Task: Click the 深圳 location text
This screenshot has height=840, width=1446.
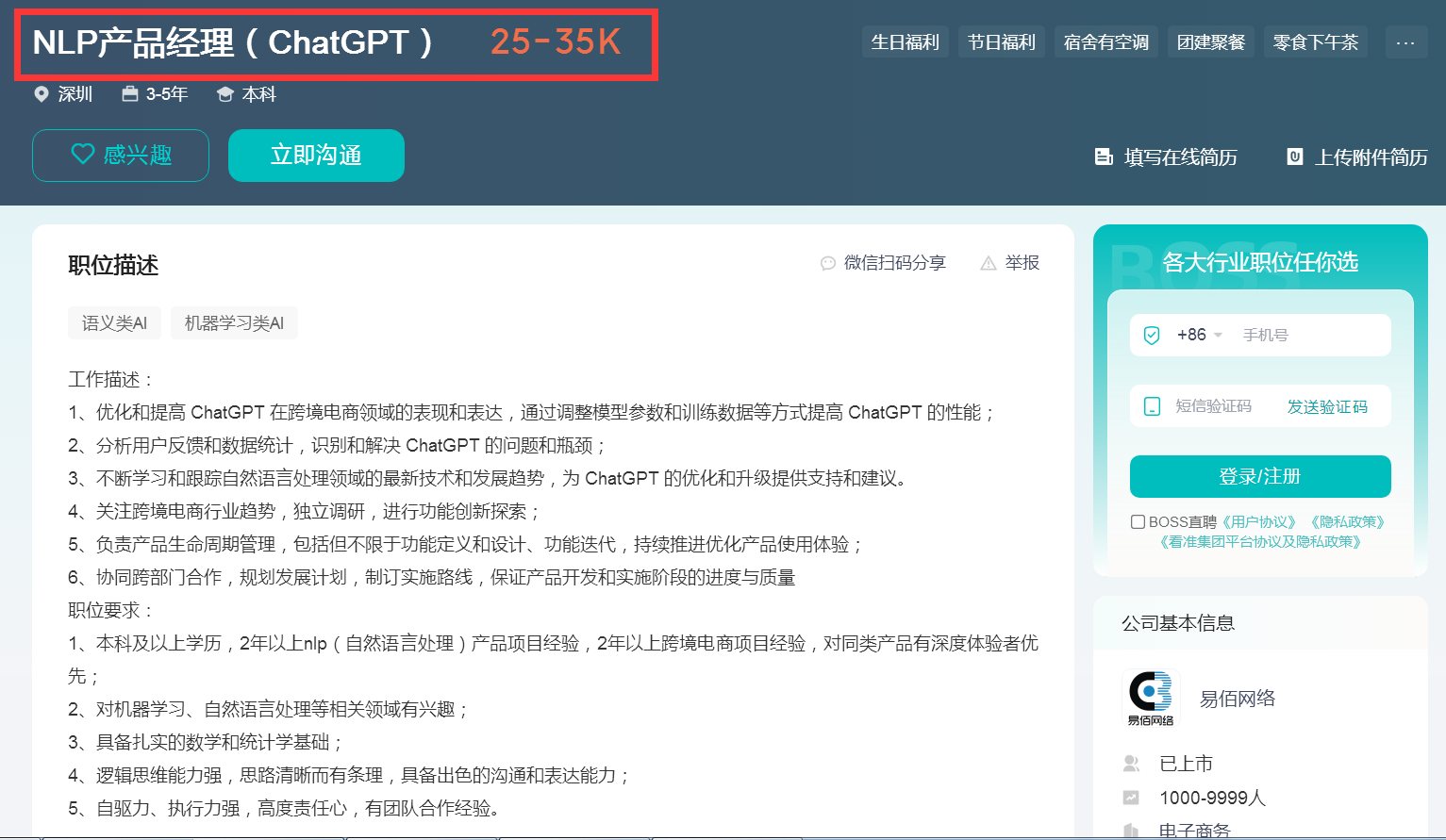Action: pyautogui.click(x=75, y=94)
